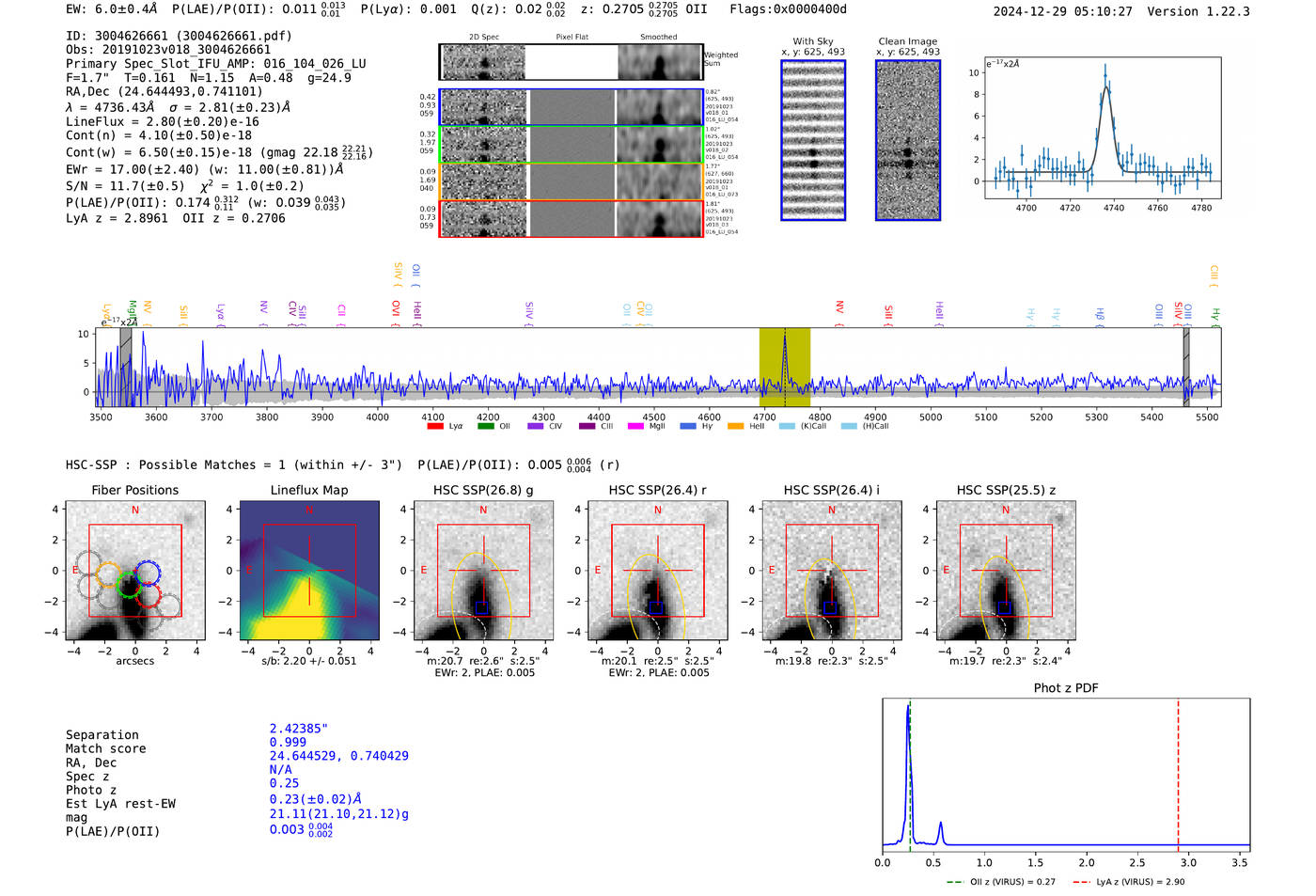Click the Clean Image cutout
Screen dimensions: 1316x896
pos(908,140)
